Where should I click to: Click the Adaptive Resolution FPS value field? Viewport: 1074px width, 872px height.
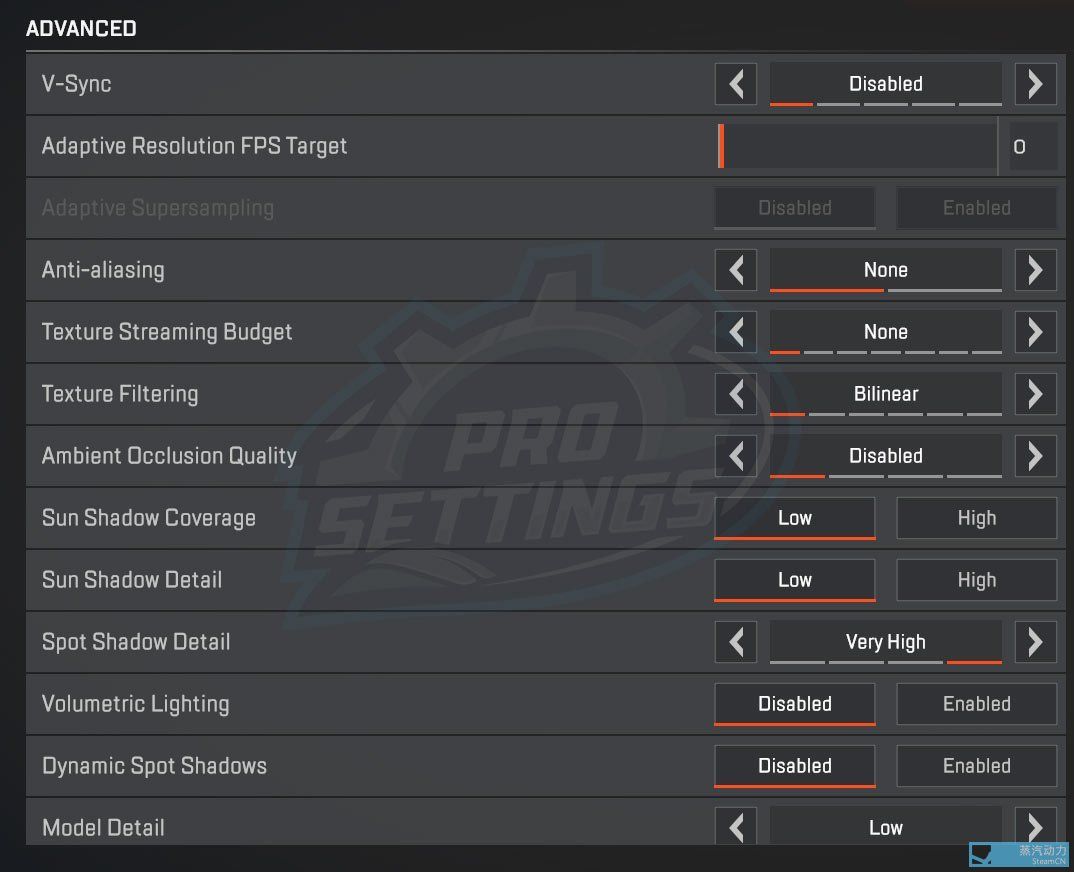pos(1029,146)
